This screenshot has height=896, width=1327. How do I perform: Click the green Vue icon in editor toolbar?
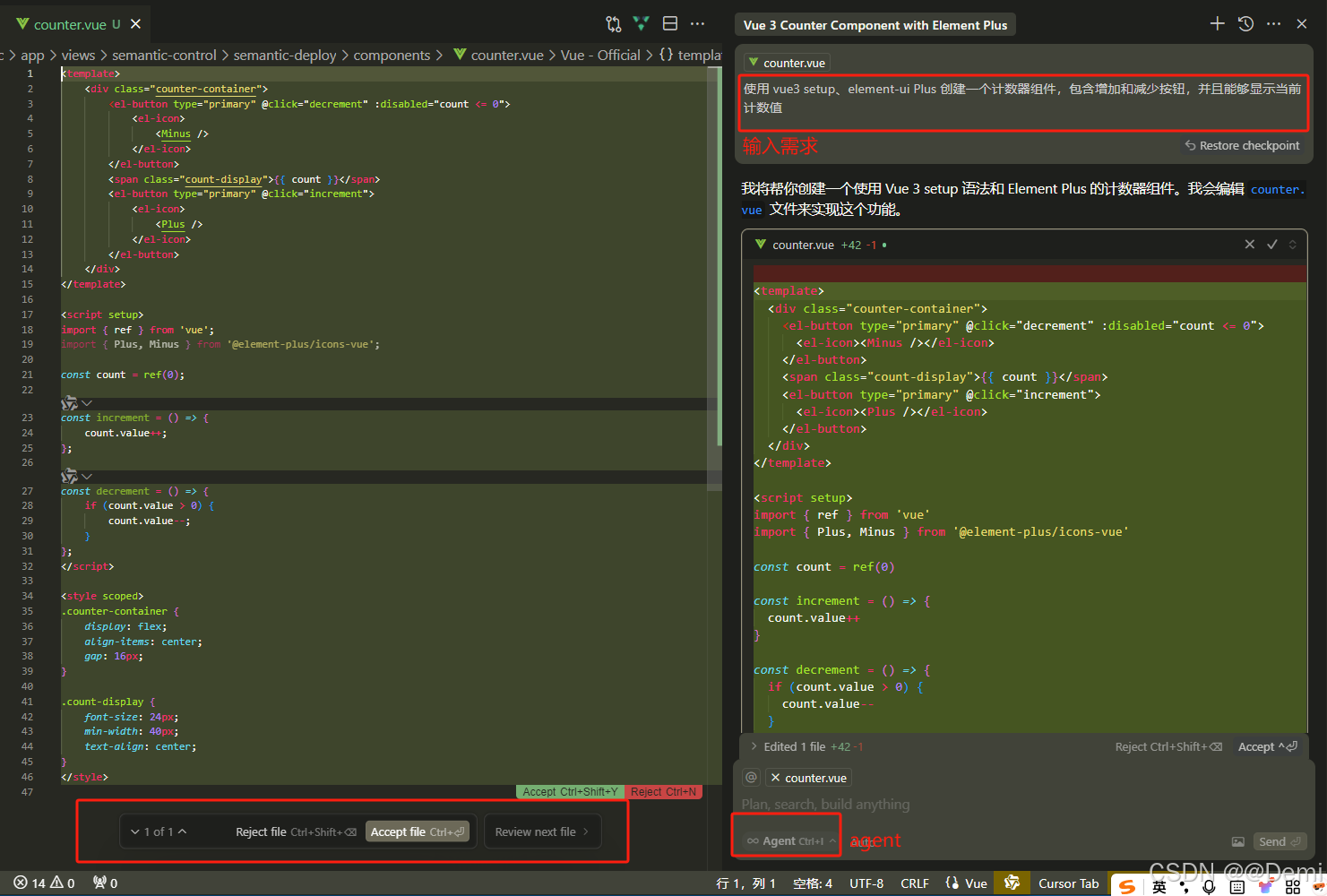click(x=642, y=23)
